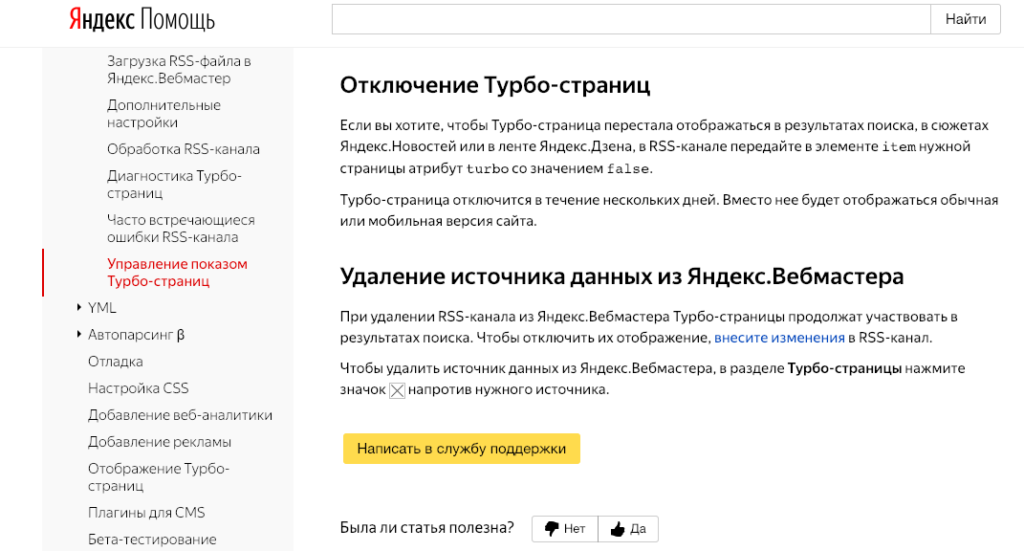The width and height of the screenshot is (1024, 551).
Task: Open Бета-тестирование sidebar item
Action: click(x=152, y=539)
